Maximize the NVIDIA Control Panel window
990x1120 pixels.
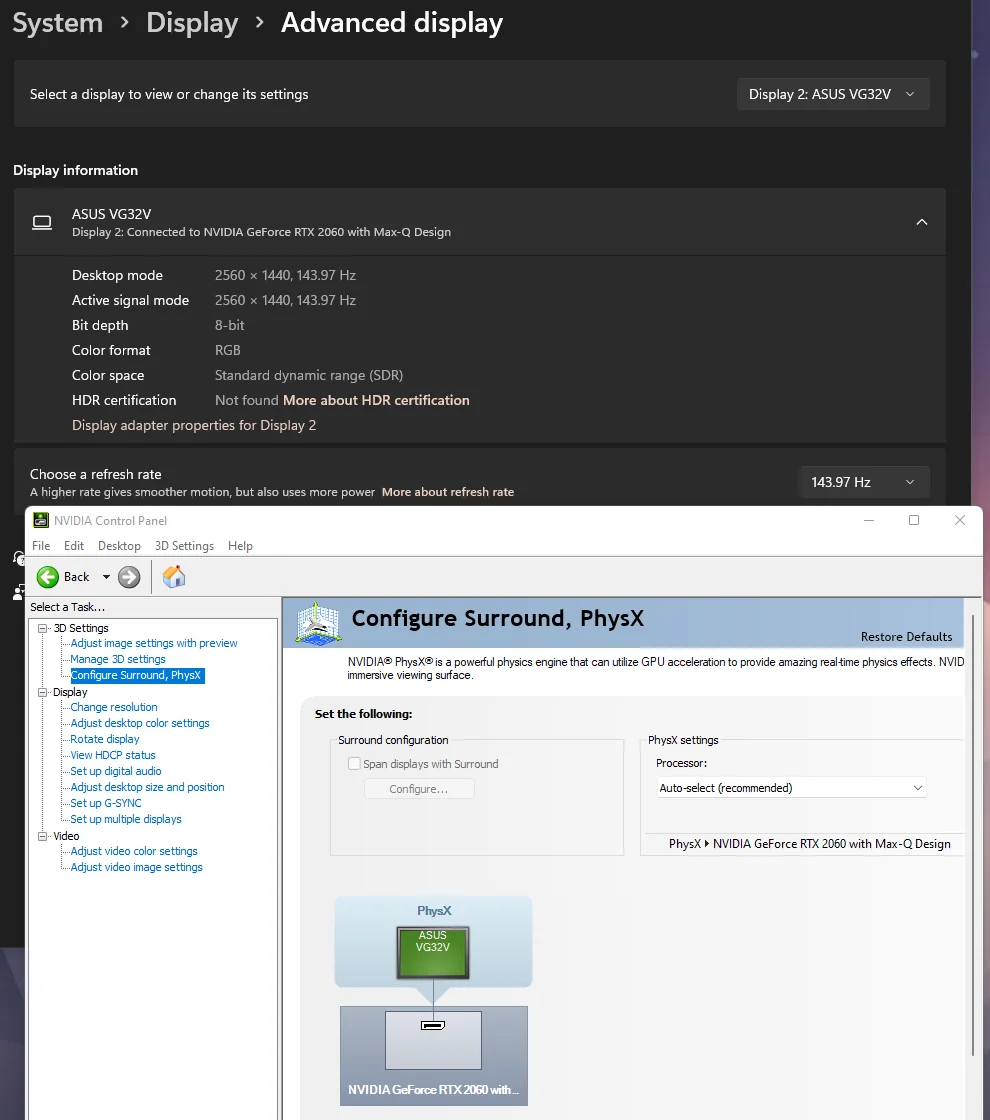pos(914,520)
